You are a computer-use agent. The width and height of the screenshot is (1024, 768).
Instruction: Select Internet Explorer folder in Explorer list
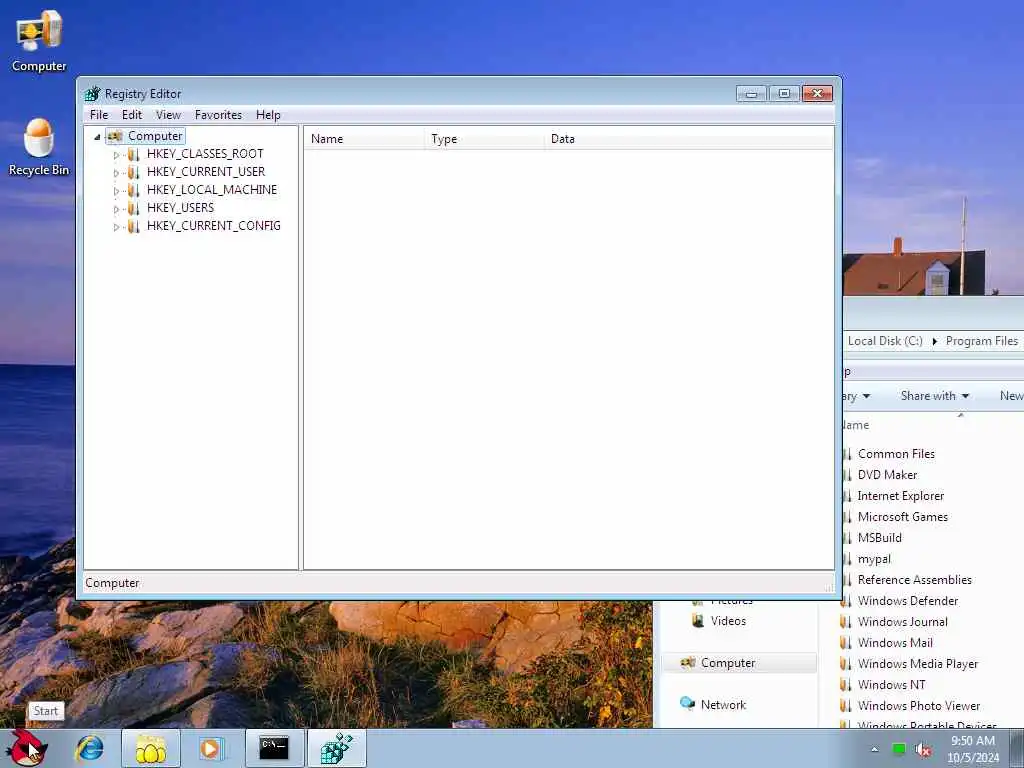click(900, 496)
